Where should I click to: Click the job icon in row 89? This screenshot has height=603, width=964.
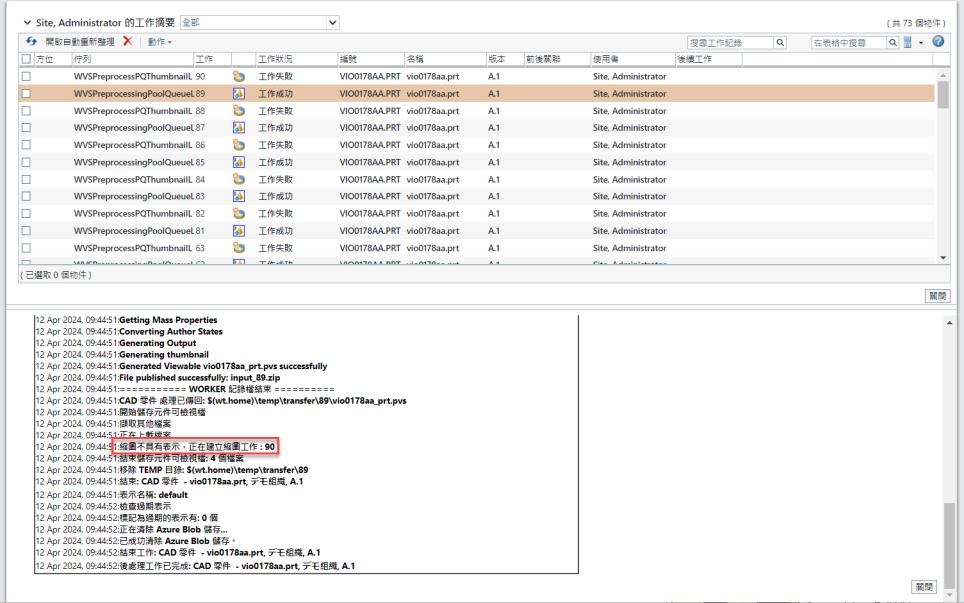click(239, 93)
